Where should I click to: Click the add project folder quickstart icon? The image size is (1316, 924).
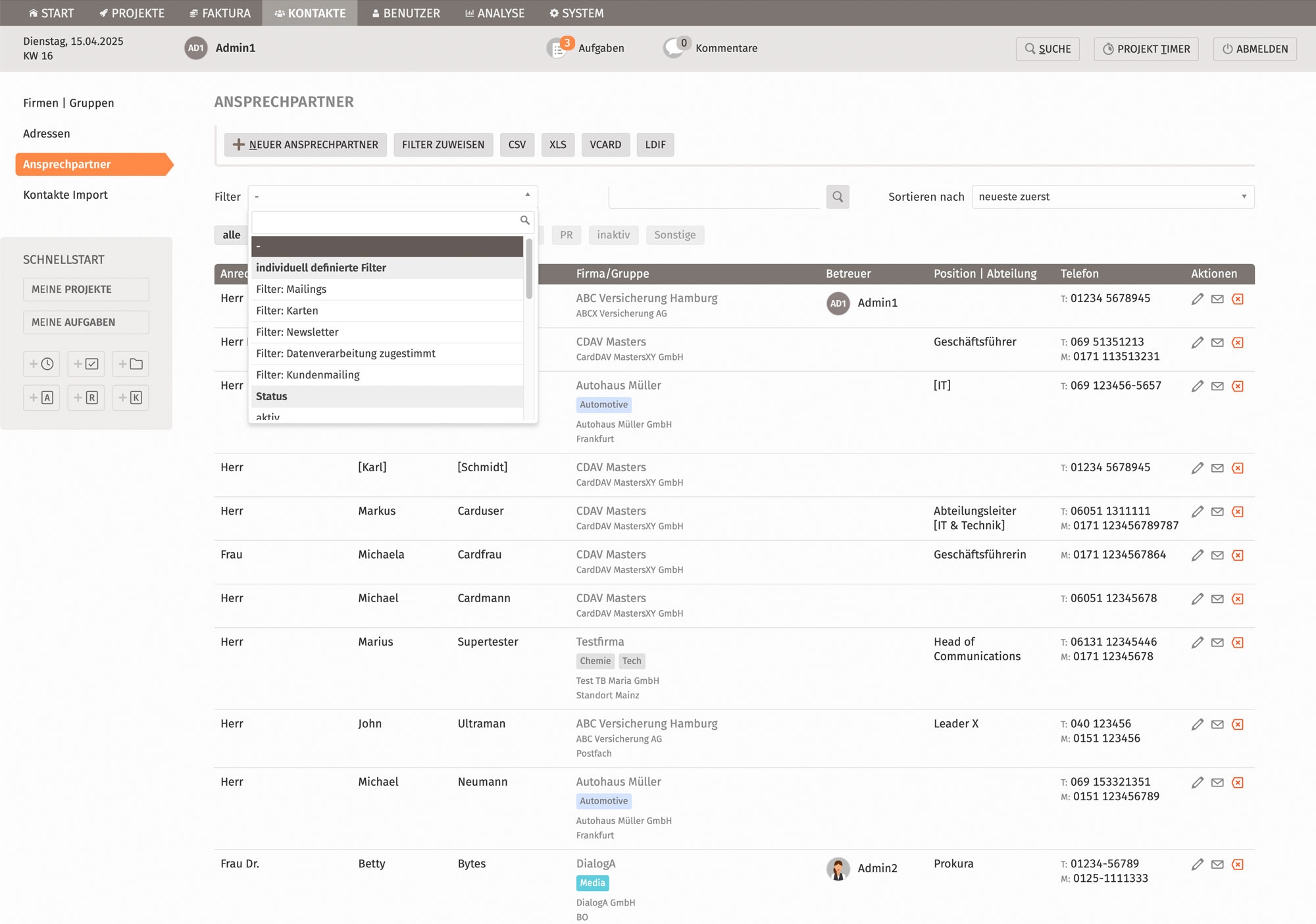pyautogui.click(x=130, y=364)
